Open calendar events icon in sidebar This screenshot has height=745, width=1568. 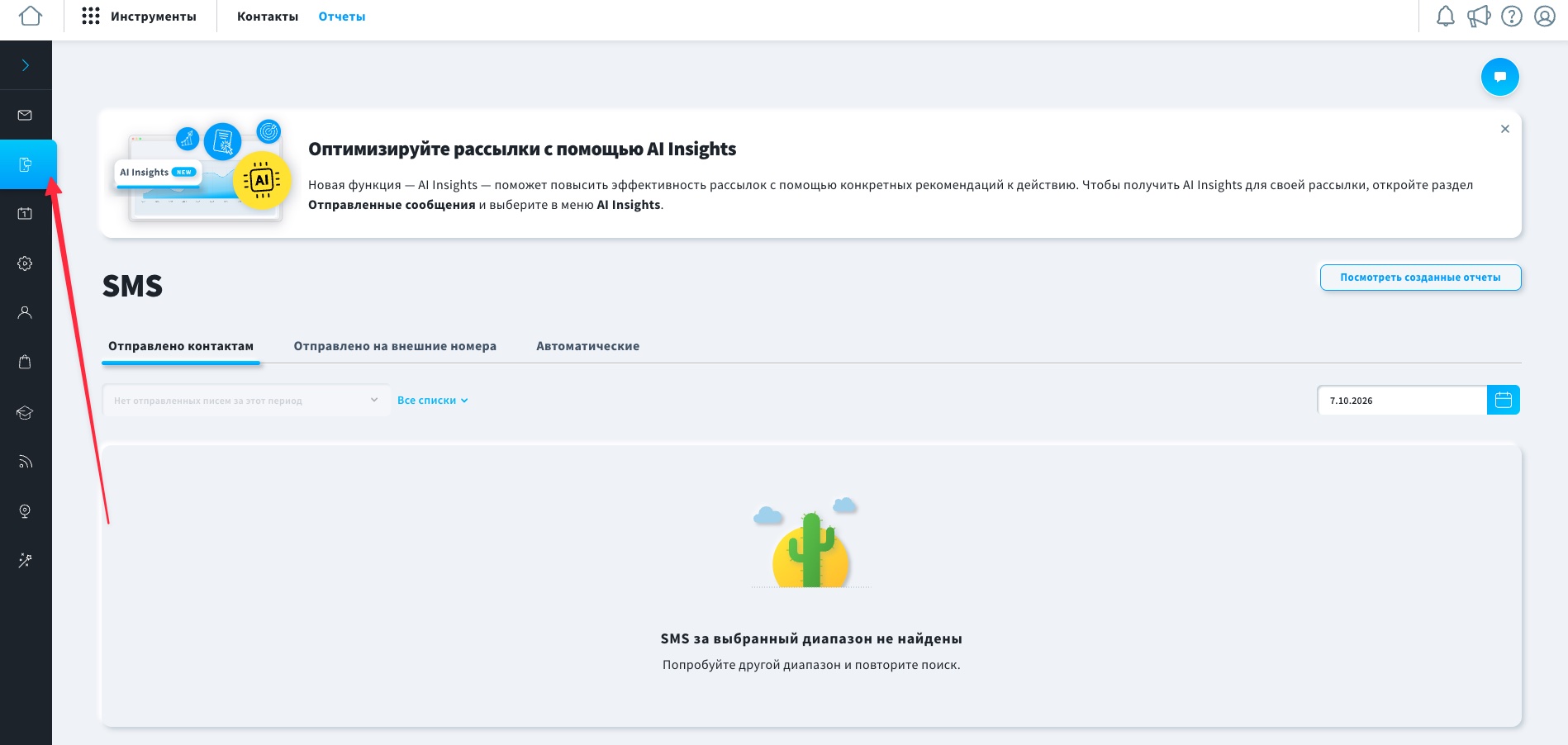(x=26, y=214)
